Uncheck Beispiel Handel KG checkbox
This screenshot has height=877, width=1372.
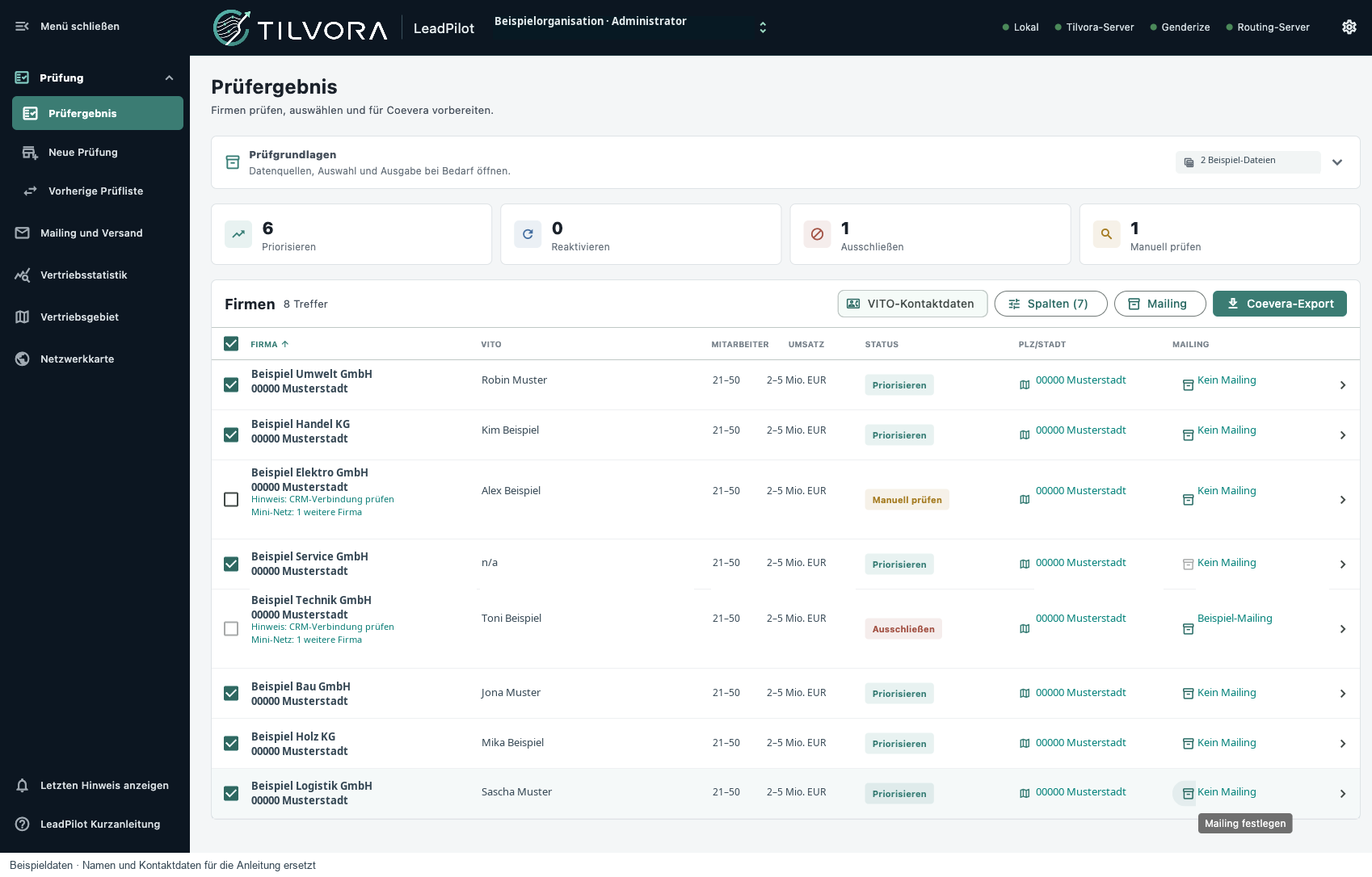coord(231,435)
